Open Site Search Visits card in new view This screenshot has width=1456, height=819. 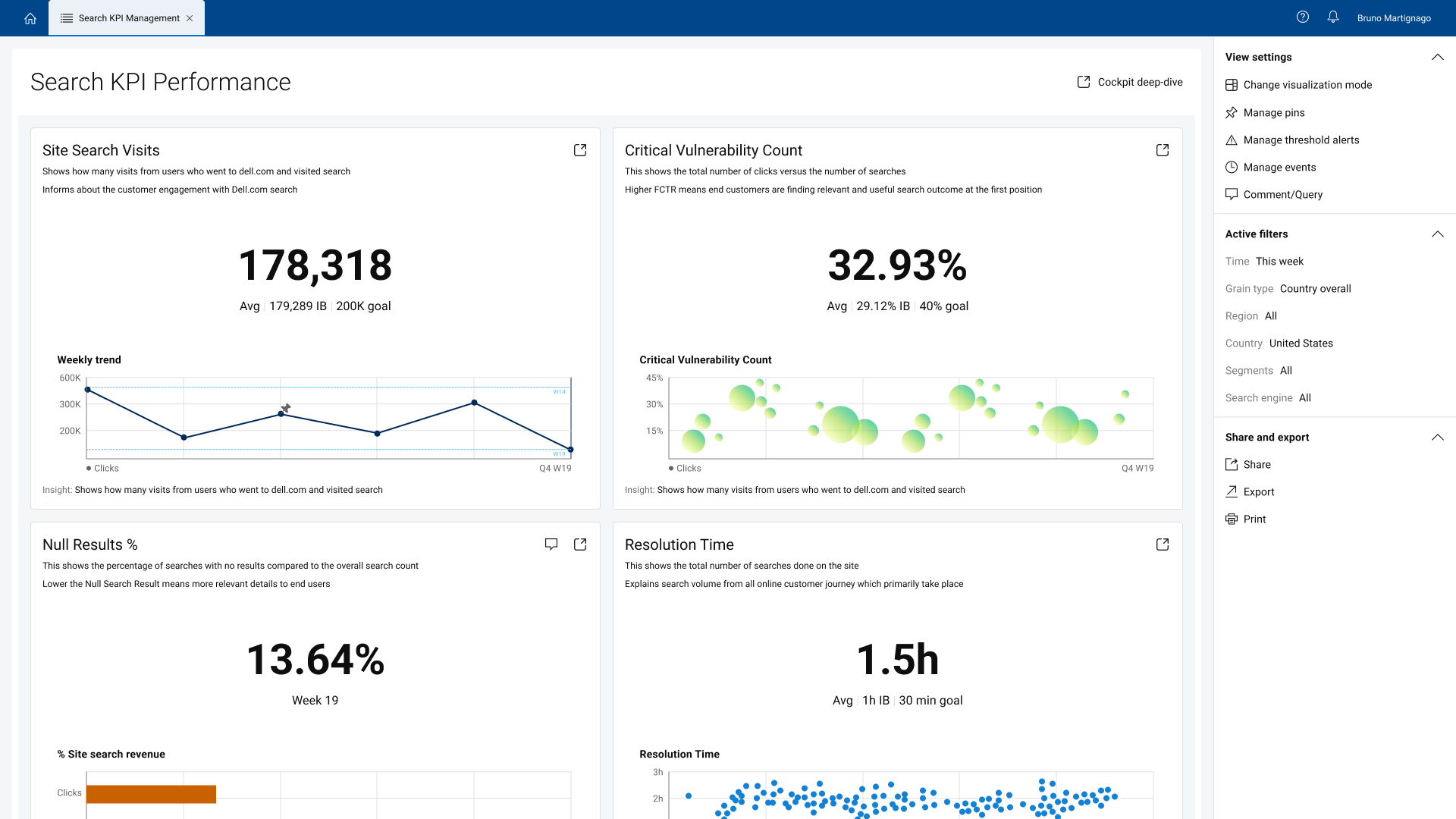[580, 150]
